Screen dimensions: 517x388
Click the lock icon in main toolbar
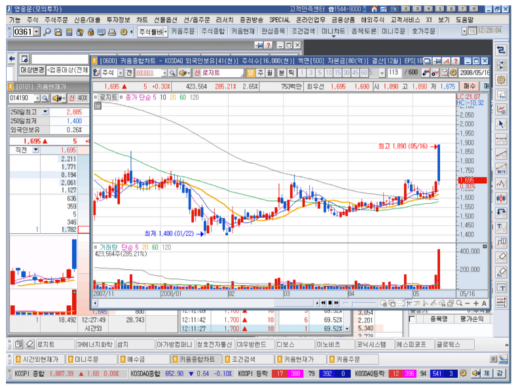click(x=91, y=32)
